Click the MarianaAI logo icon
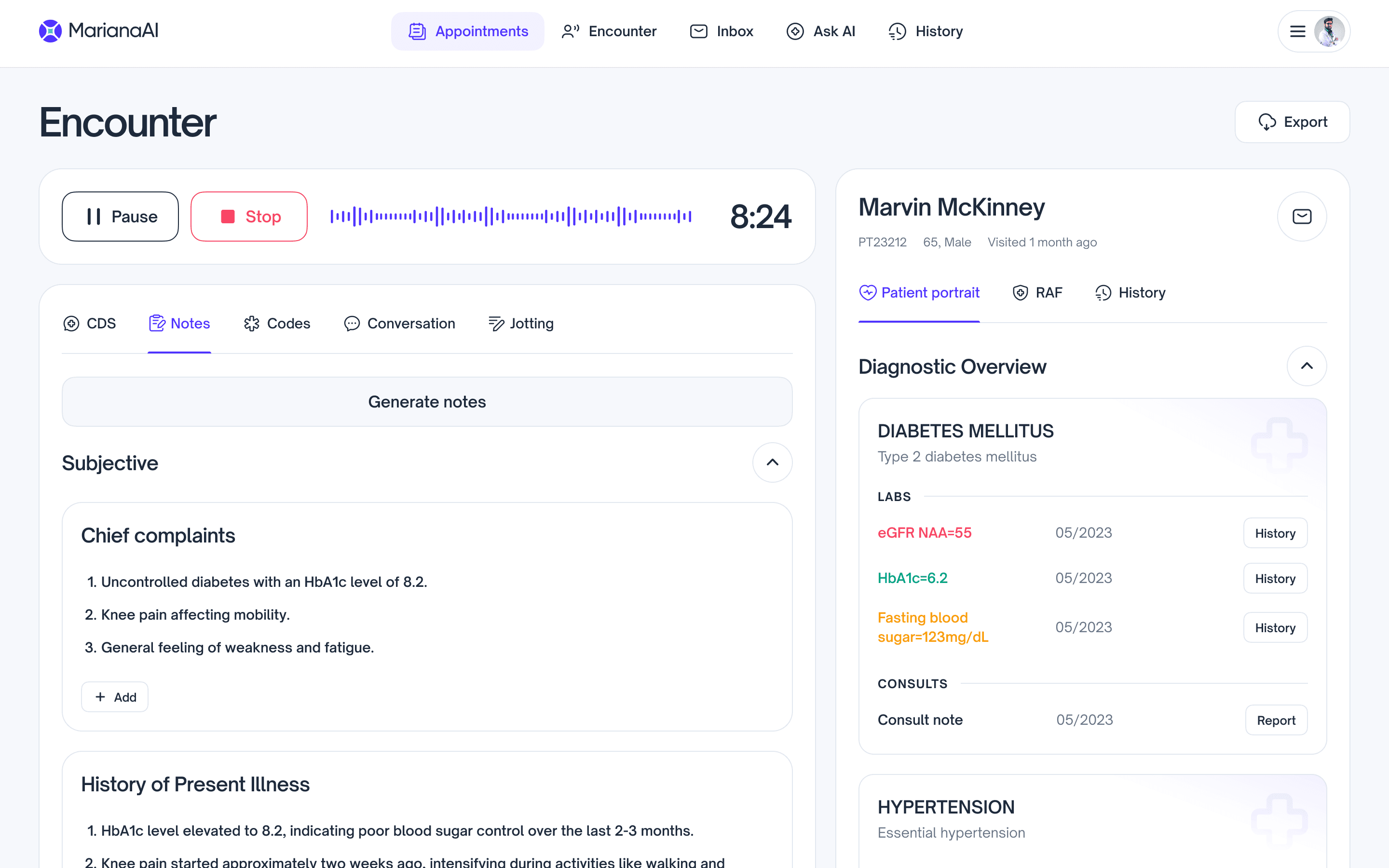Screen dimensions: 1389x868 [x=51, y=31]
